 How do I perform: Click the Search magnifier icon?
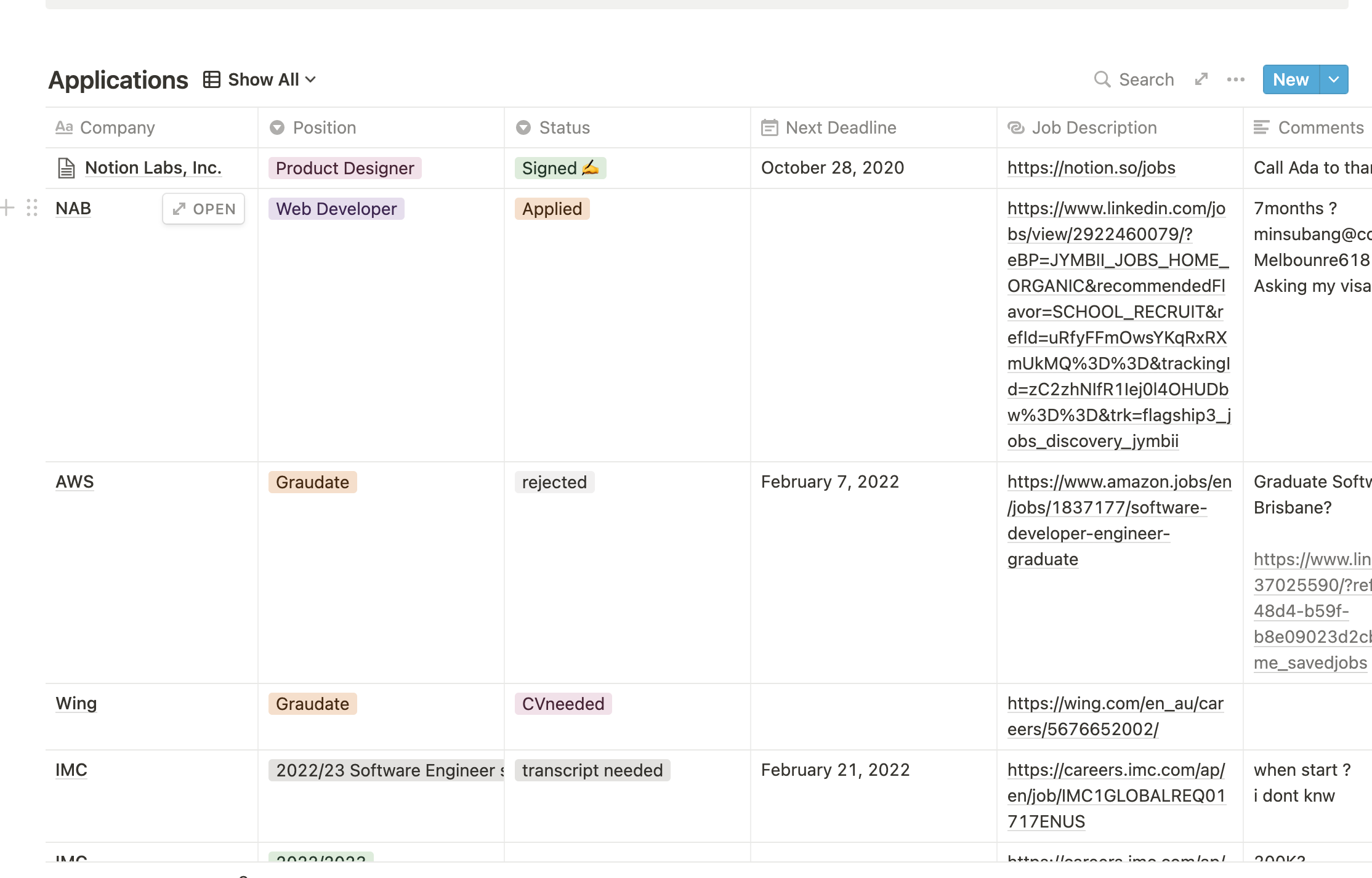pos(1102,79)
